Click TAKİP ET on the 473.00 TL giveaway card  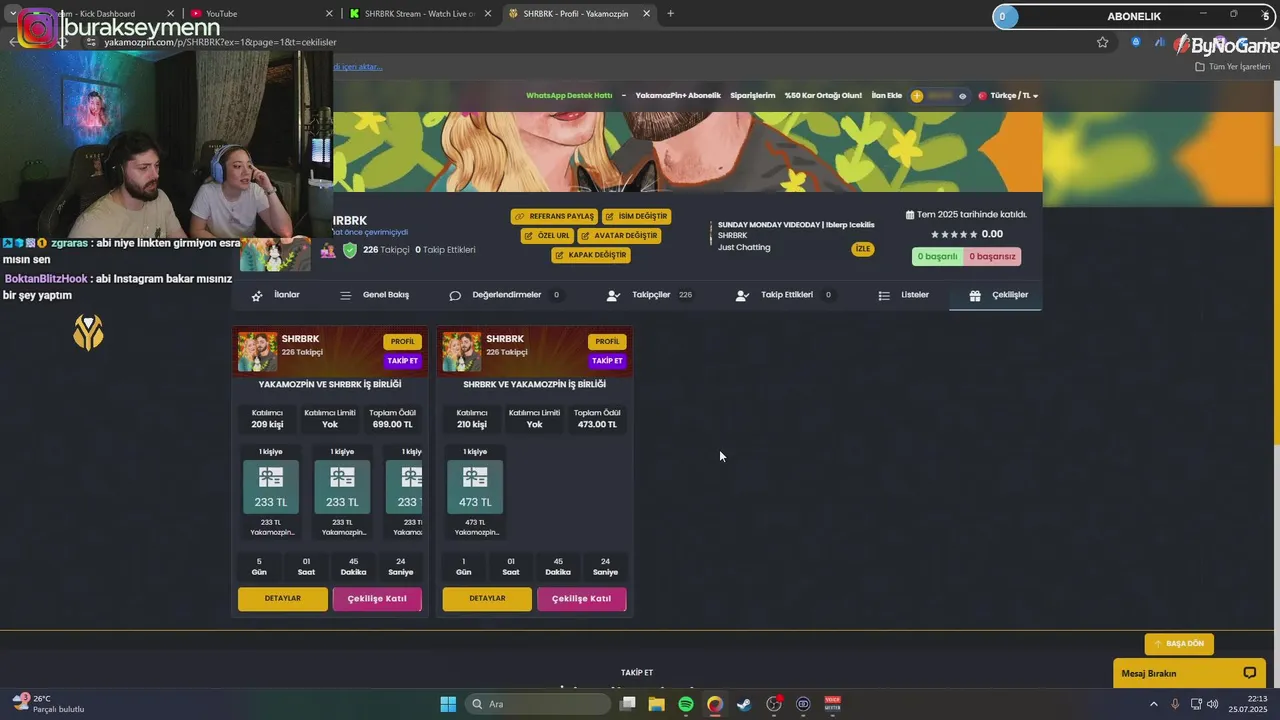607,361
